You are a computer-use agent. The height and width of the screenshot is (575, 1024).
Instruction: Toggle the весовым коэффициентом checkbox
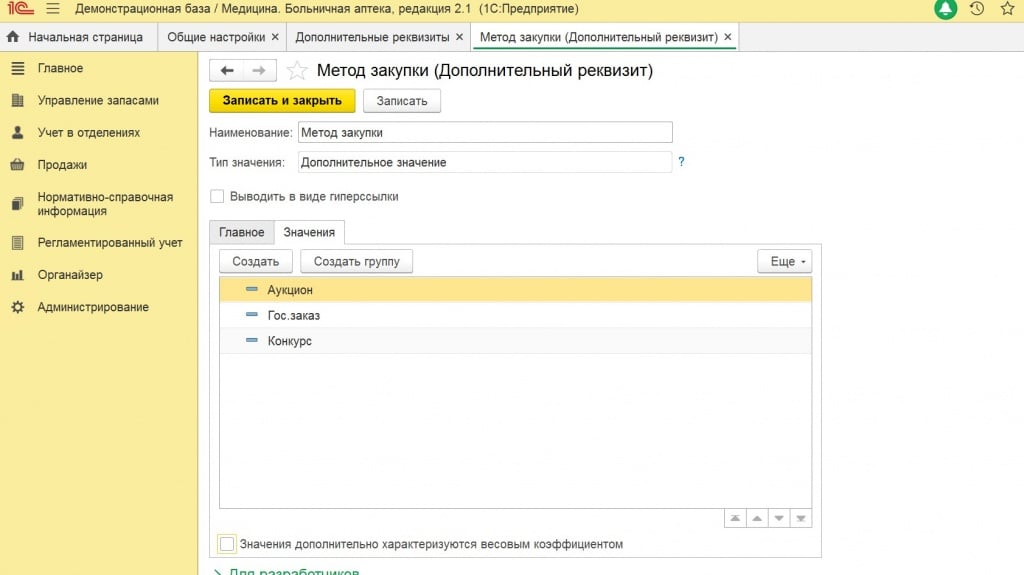point(227,544)
